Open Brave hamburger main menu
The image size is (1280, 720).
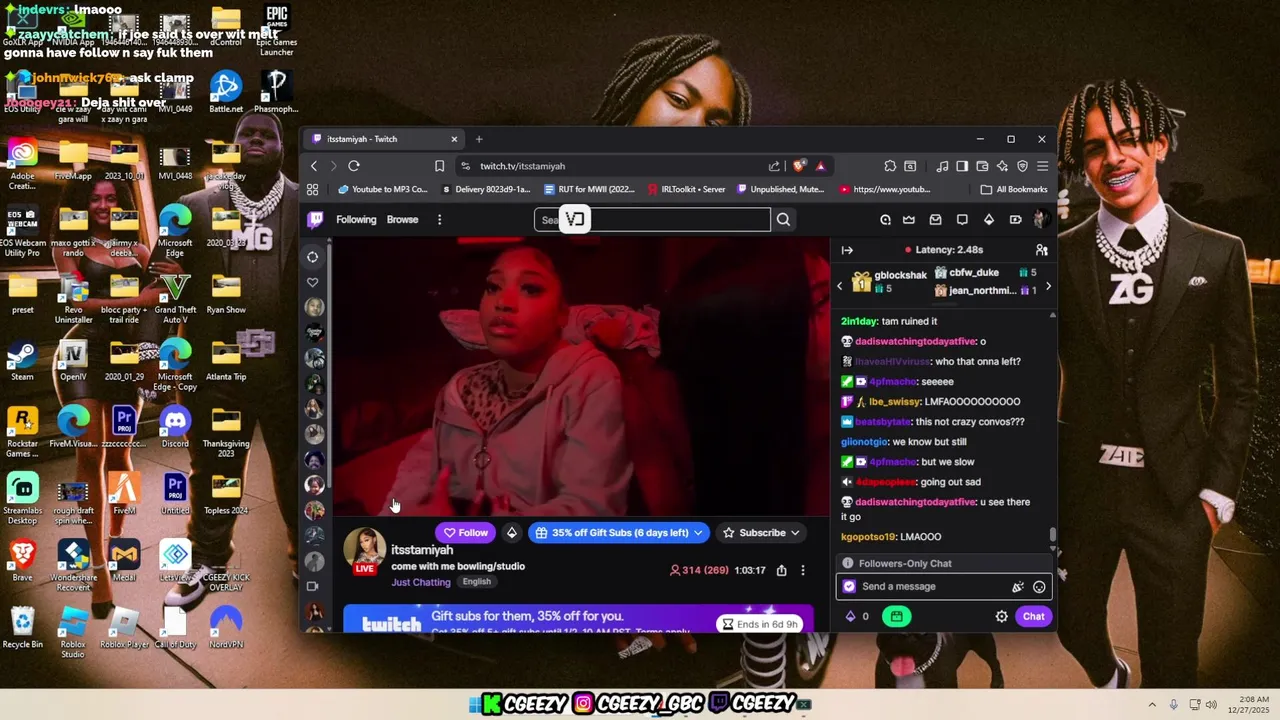point(1042,166)
